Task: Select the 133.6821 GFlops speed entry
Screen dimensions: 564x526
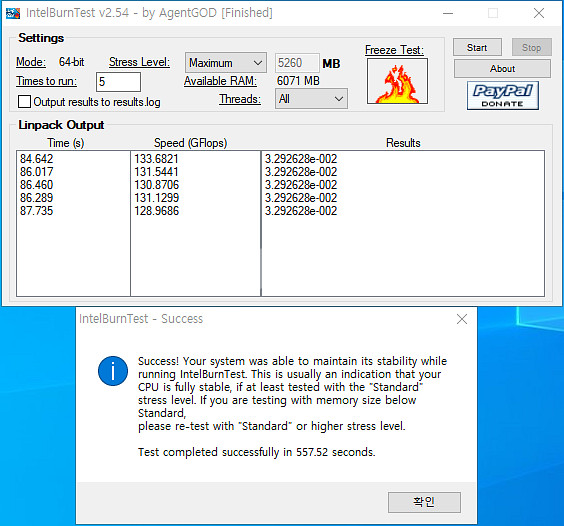Action: (156, 159)
